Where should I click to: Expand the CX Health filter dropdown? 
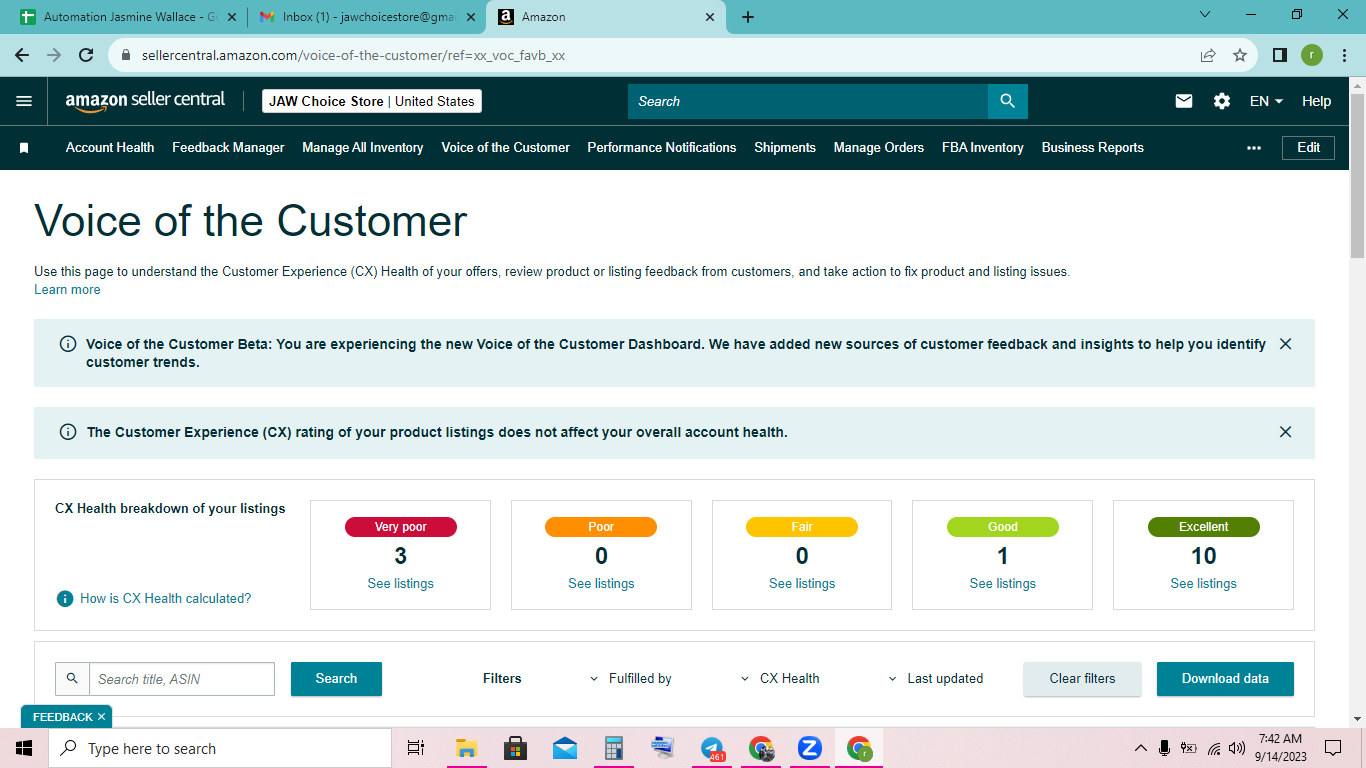[780, 678]
